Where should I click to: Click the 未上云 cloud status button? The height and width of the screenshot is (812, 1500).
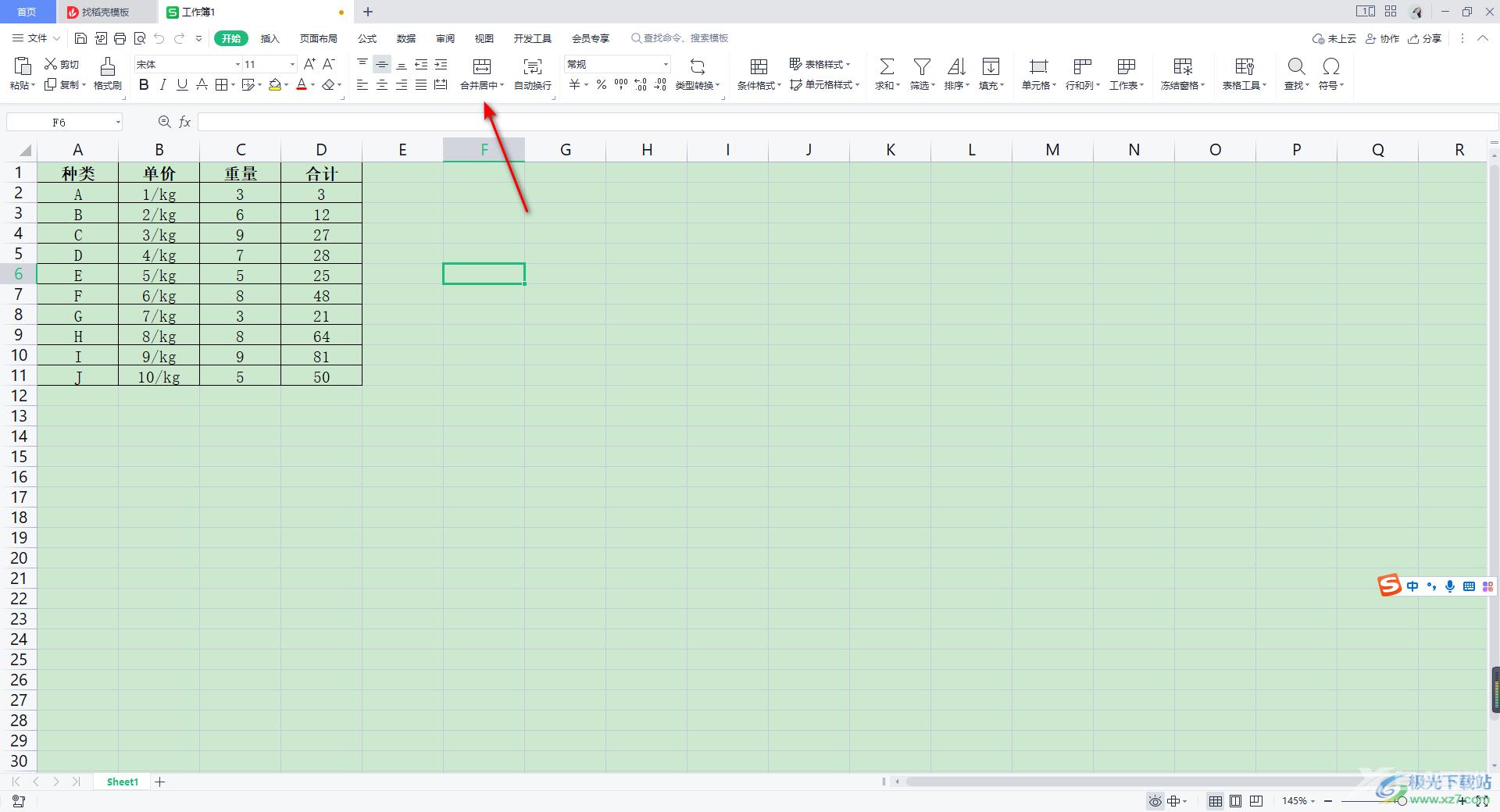1334,38
